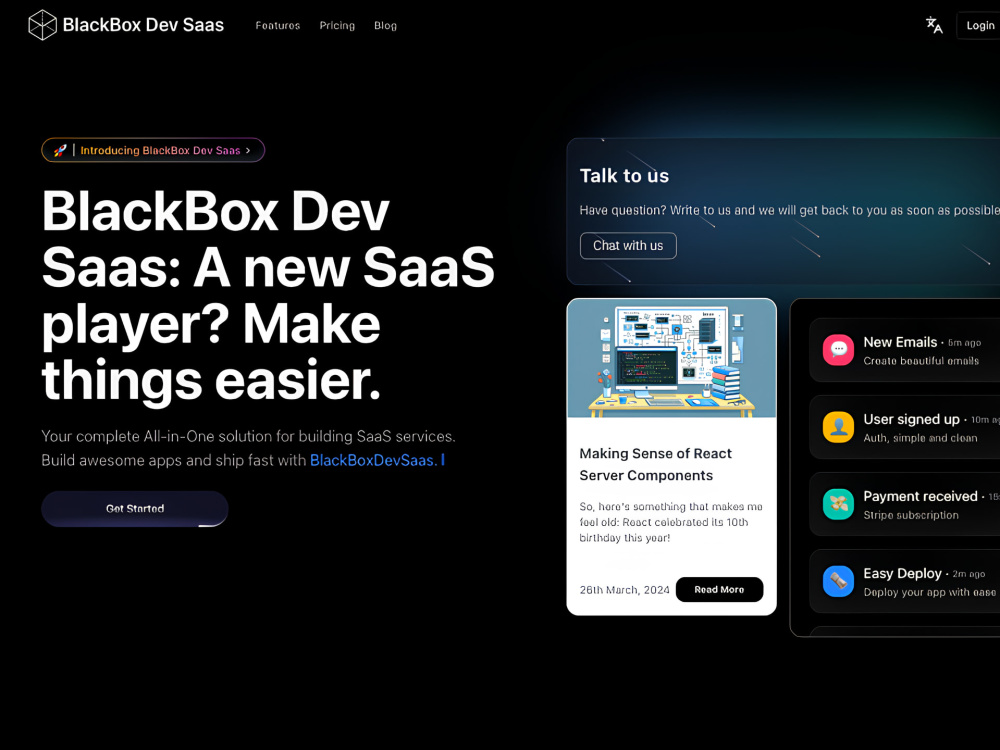Screen dimensions: 1000x750
Task: Open the Features menu item
Action: [x=277, y=26]
